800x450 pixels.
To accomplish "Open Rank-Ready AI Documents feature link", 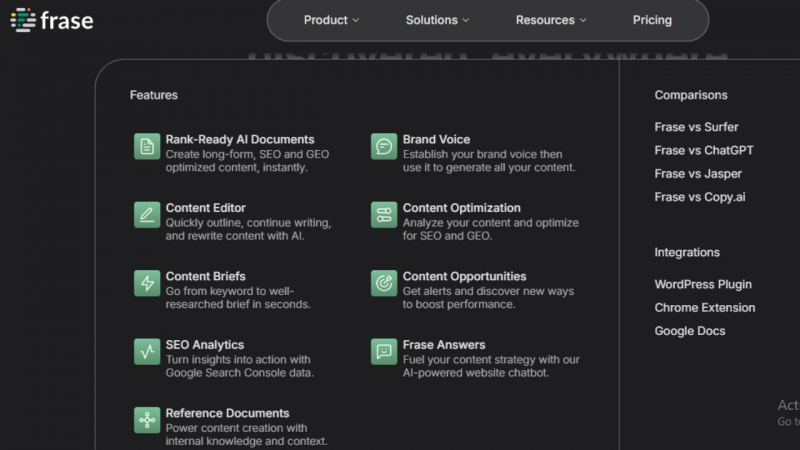I will click(240, 139).
